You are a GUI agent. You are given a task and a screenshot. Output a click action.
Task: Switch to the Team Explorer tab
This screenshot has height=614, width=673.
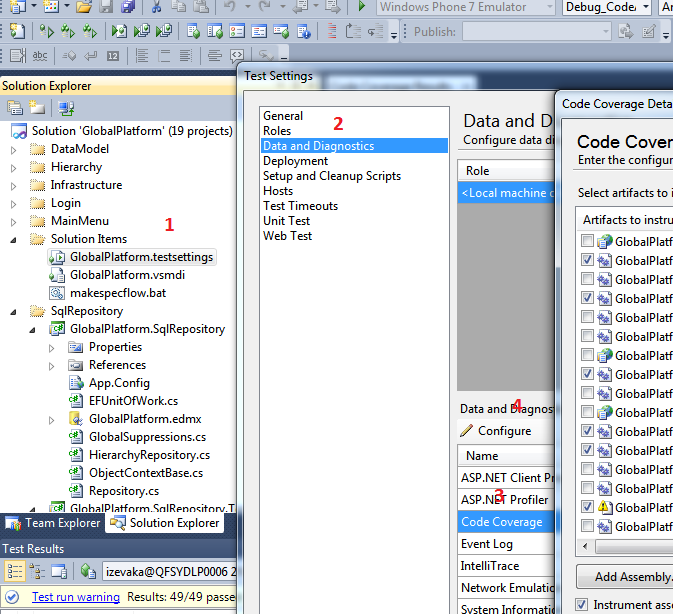click(53, 523)
